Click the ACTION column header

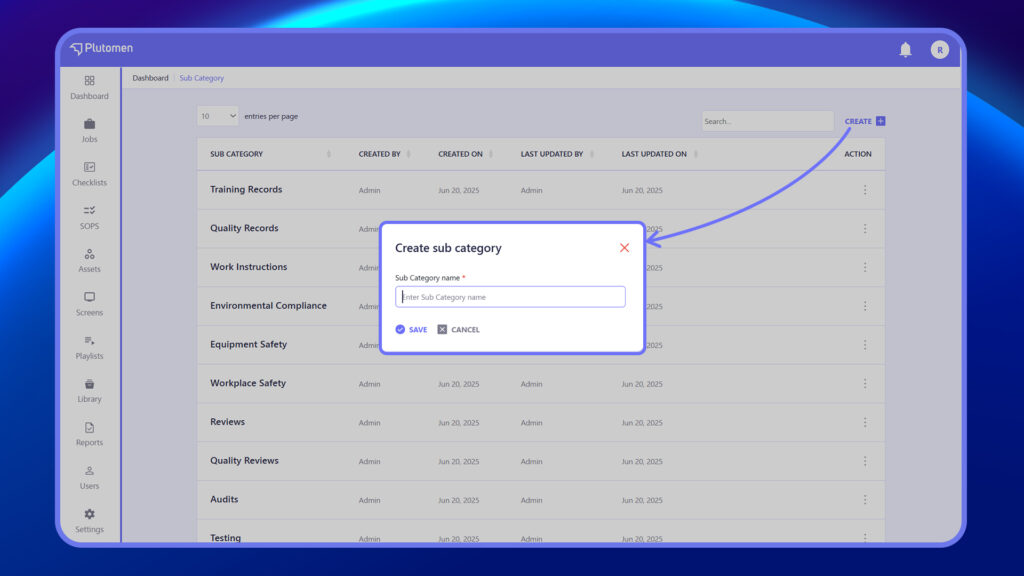pos(857,154)
